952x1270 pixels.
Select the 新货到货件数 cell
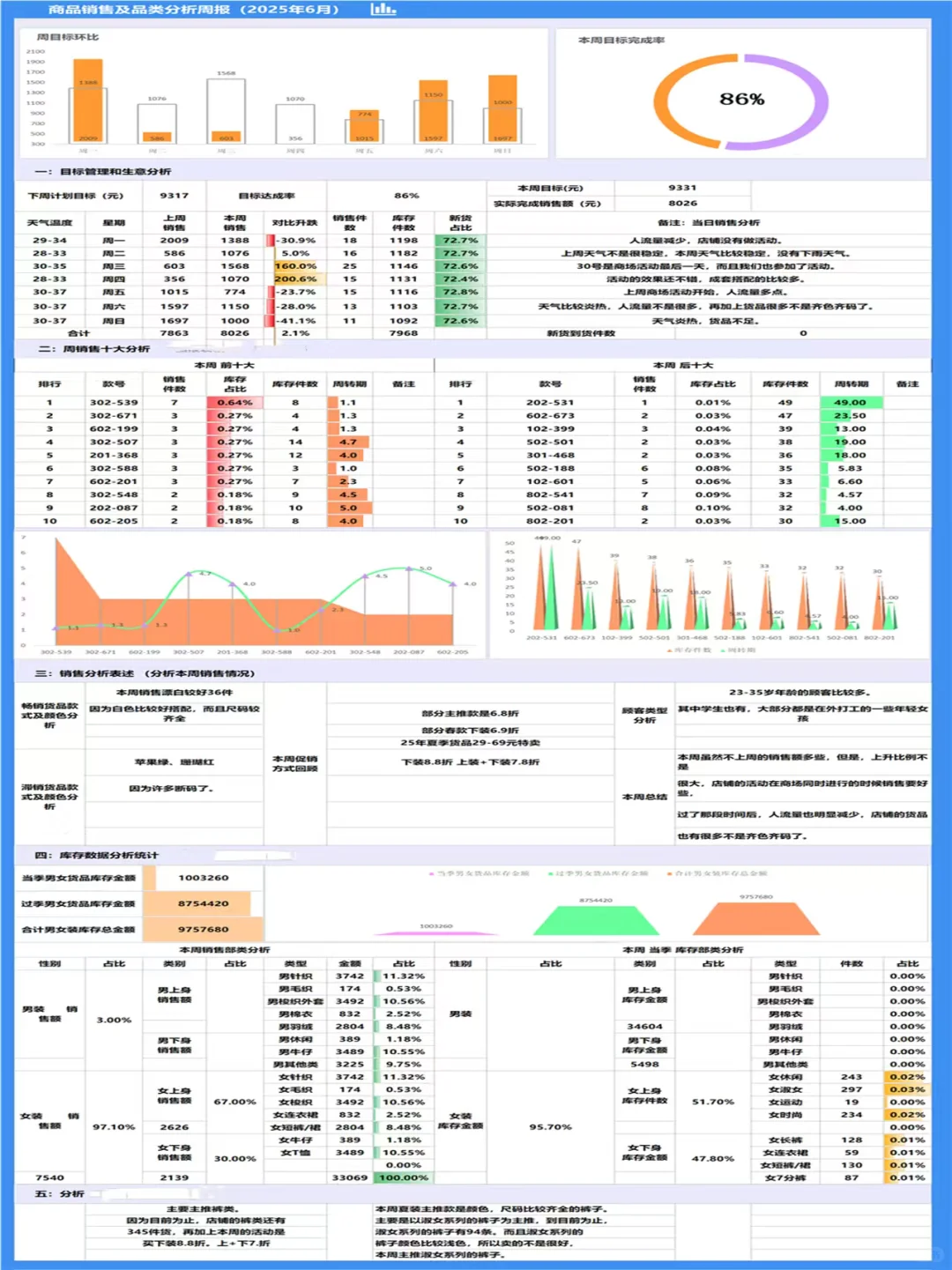coord(581,334)
